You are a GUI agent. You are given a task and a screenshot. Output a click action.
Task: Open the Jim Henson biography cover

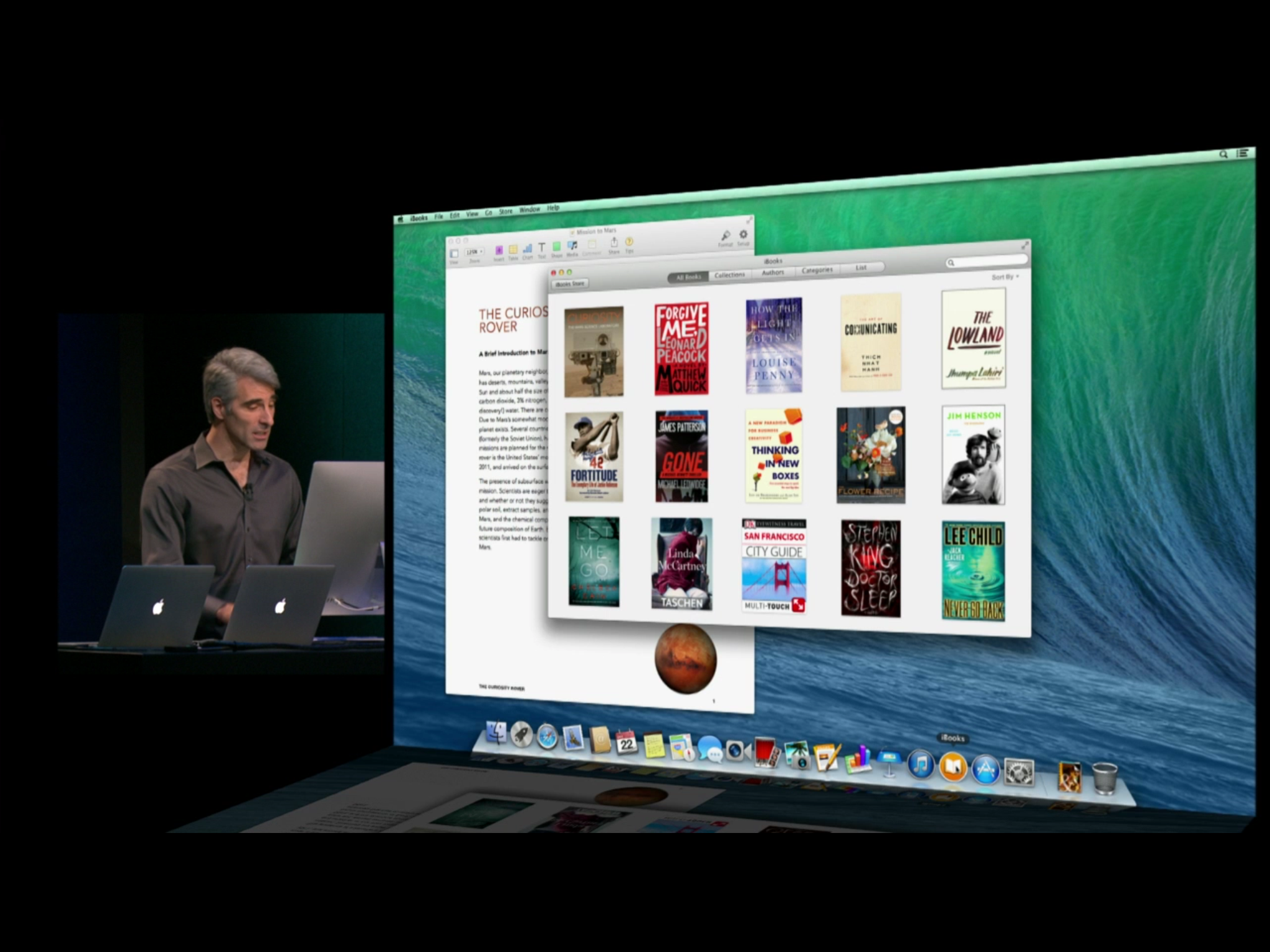(x=973, y=454)
